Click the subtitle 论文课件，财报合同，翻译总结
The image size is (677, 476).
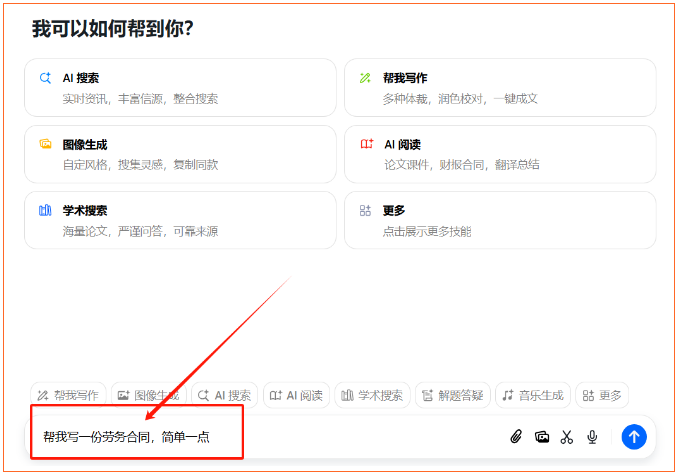point(462,165)
